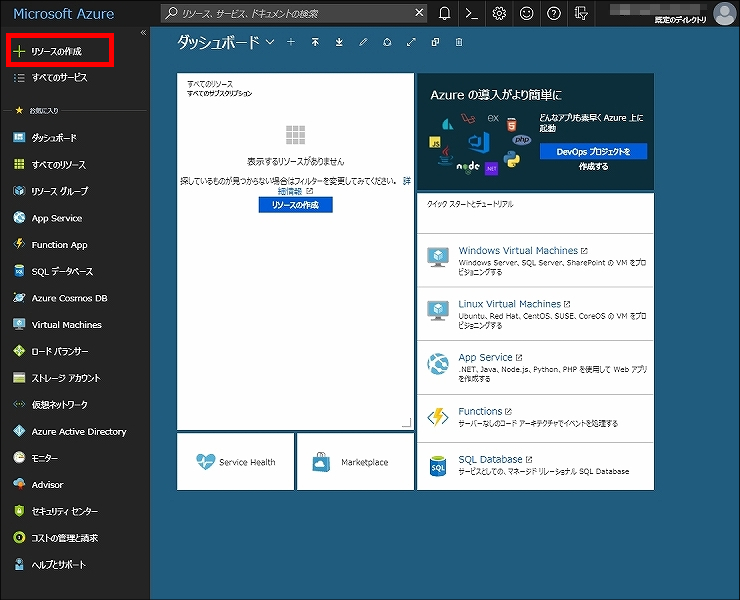Screen dimensions: 740x600
Task: Open リソース グループ in sidebar
Action: point(50,191)
